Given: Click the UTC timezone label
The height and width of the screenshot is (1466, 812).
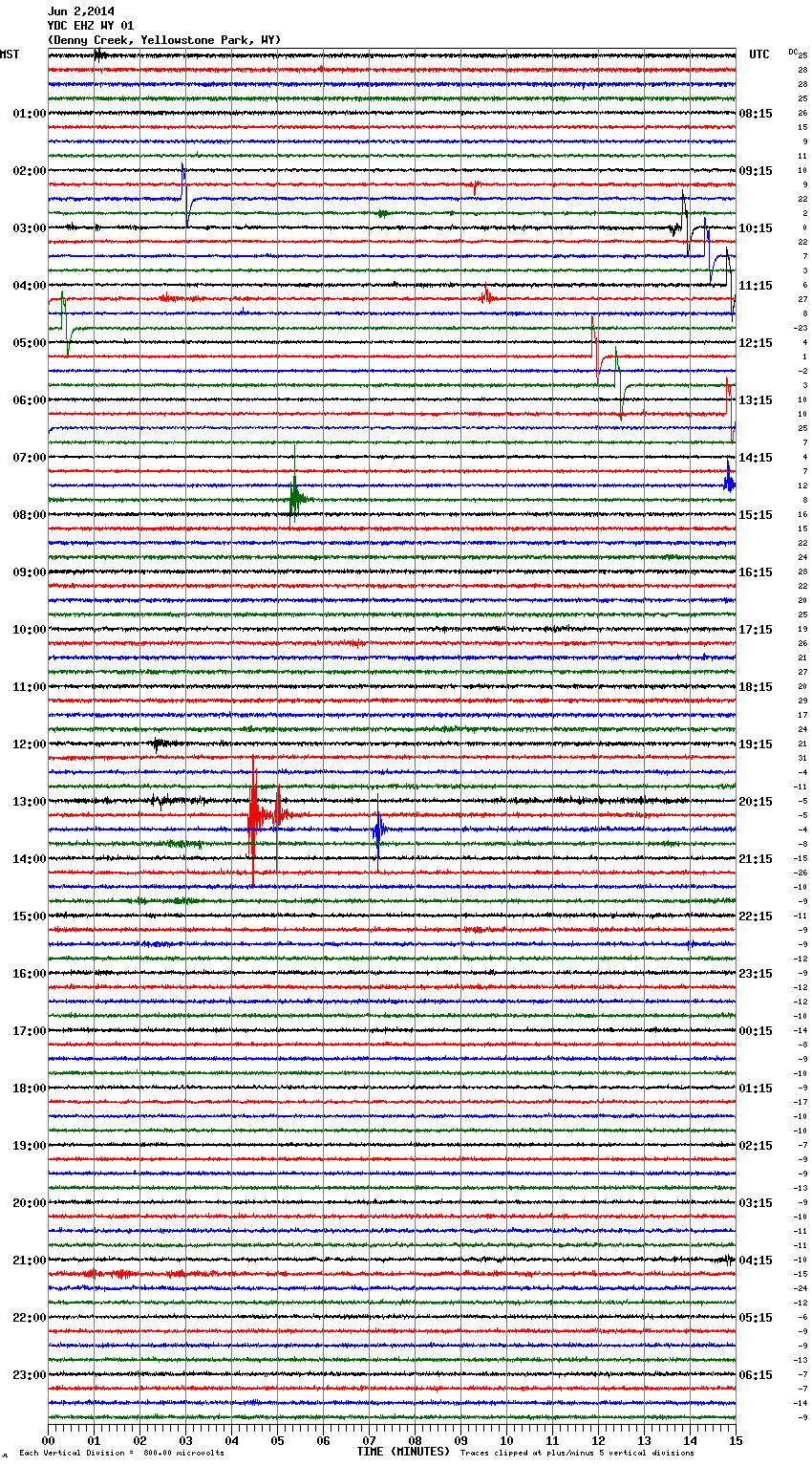Looking at the screenshot, I should click(x=759, y=54).
